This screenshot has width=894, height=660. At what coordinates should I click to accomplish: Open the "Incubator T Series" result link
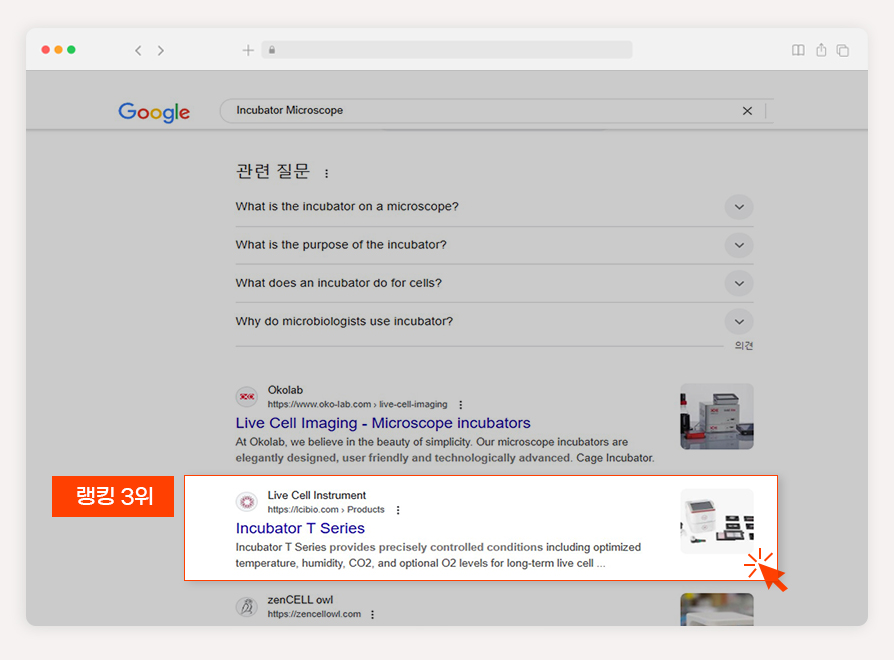(x=300, y=528)
